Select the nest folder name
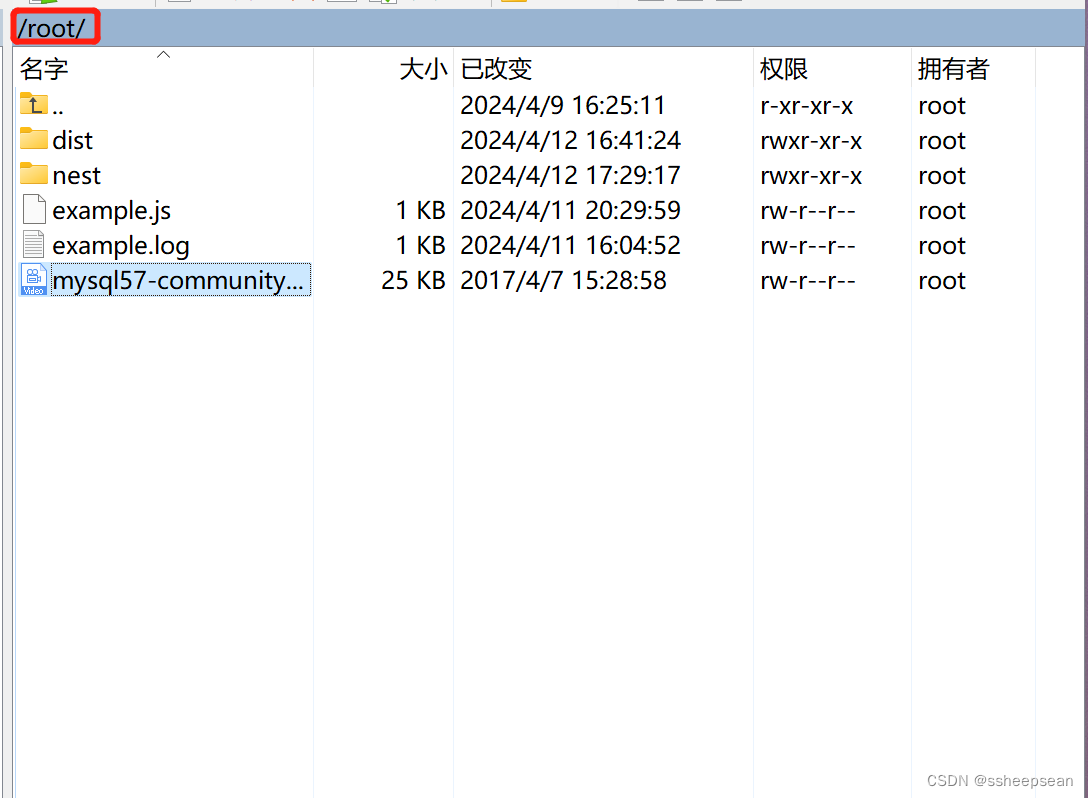1088x798 pixels. [x=76, y=176]
